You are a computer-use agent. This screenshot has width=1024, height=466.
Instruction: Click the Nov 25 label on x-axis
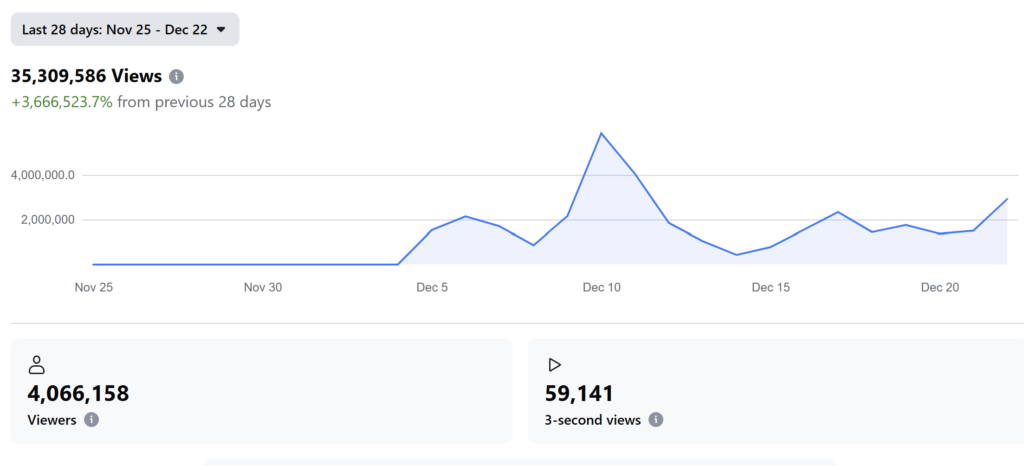pyautogui.click(x=92, y=288)
